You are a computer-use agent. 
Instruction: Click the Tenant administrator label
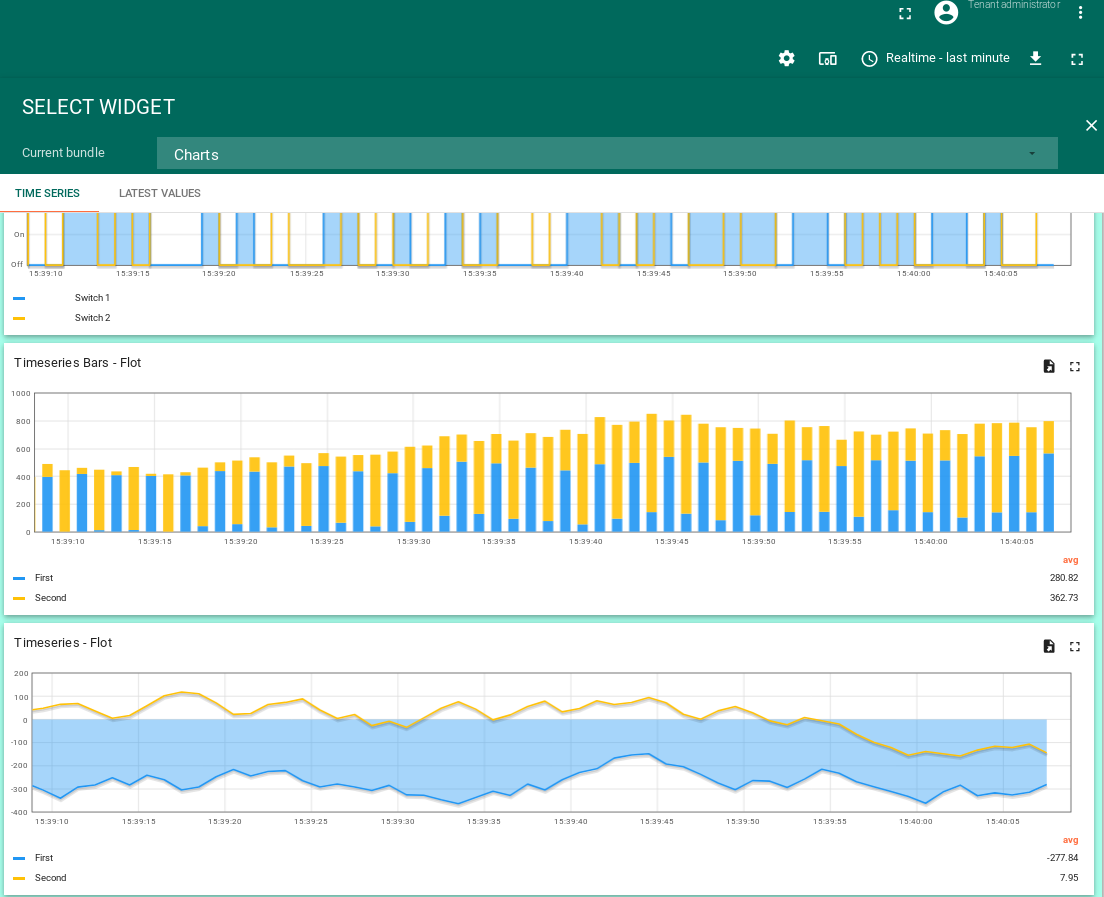point(1014,5)
